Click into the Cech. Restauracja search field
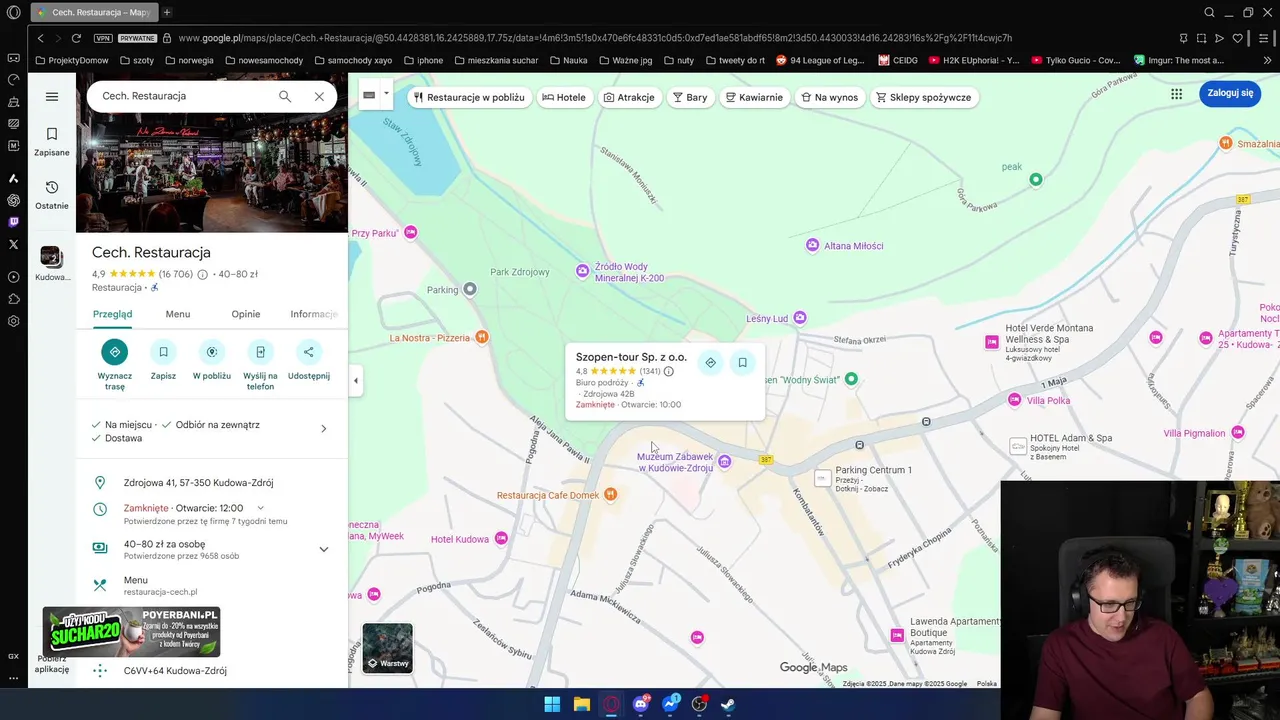This screenshot has height=720, width=1280. click(x=183, y=96)
